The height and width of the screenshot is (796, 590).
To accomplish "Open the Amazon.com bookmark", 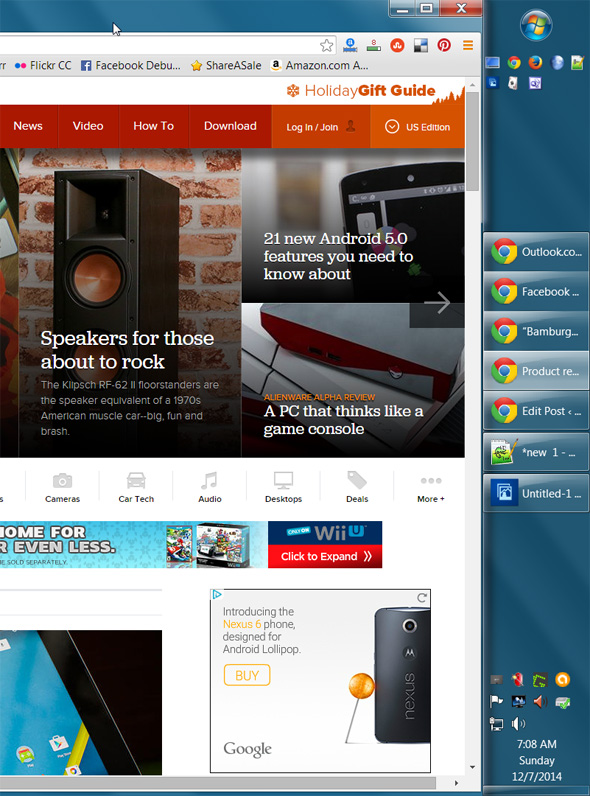I will click(320, 65).
